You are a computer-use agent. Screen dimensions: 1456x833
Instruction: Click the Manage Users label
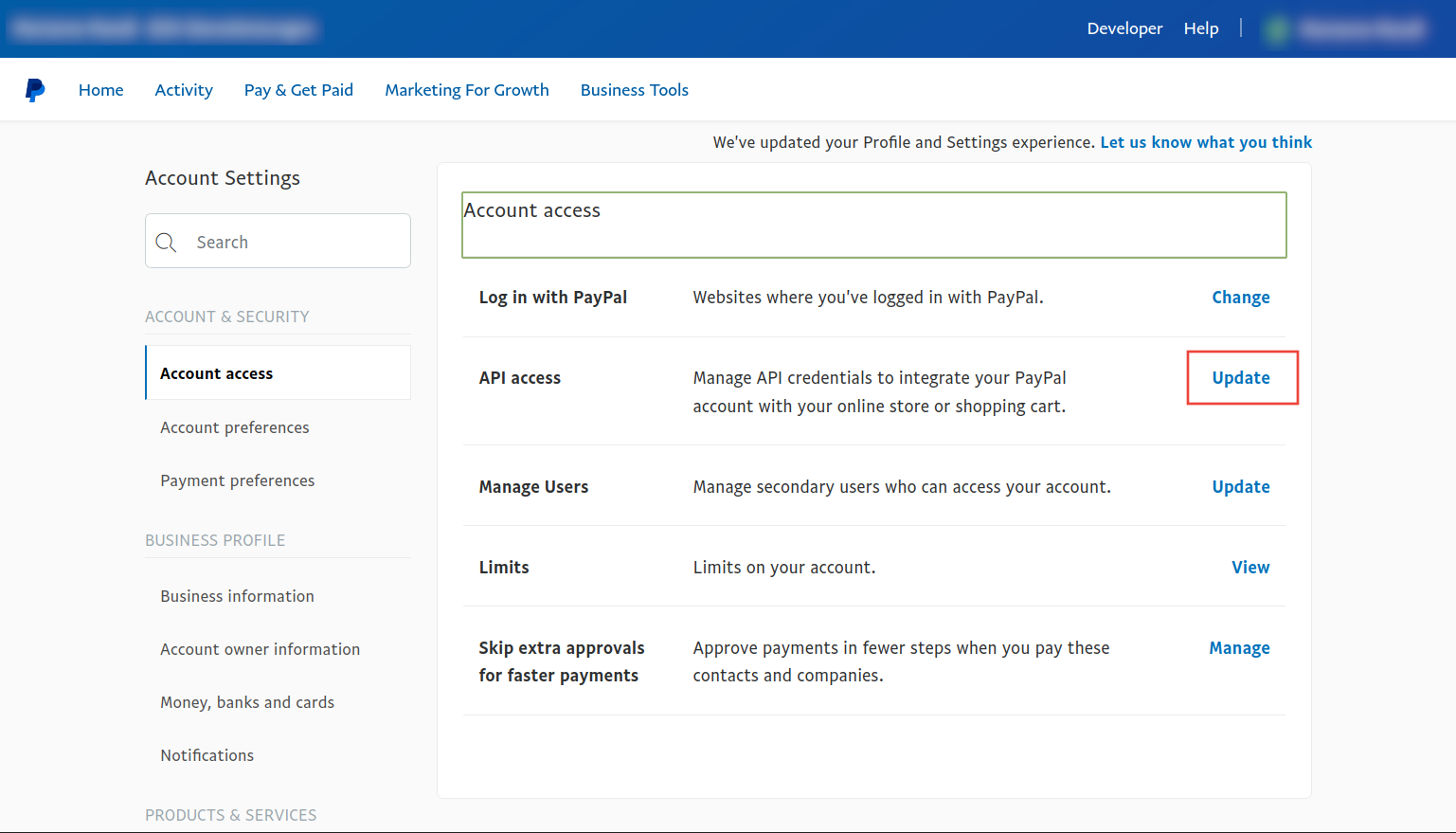[x=533, y=487]
